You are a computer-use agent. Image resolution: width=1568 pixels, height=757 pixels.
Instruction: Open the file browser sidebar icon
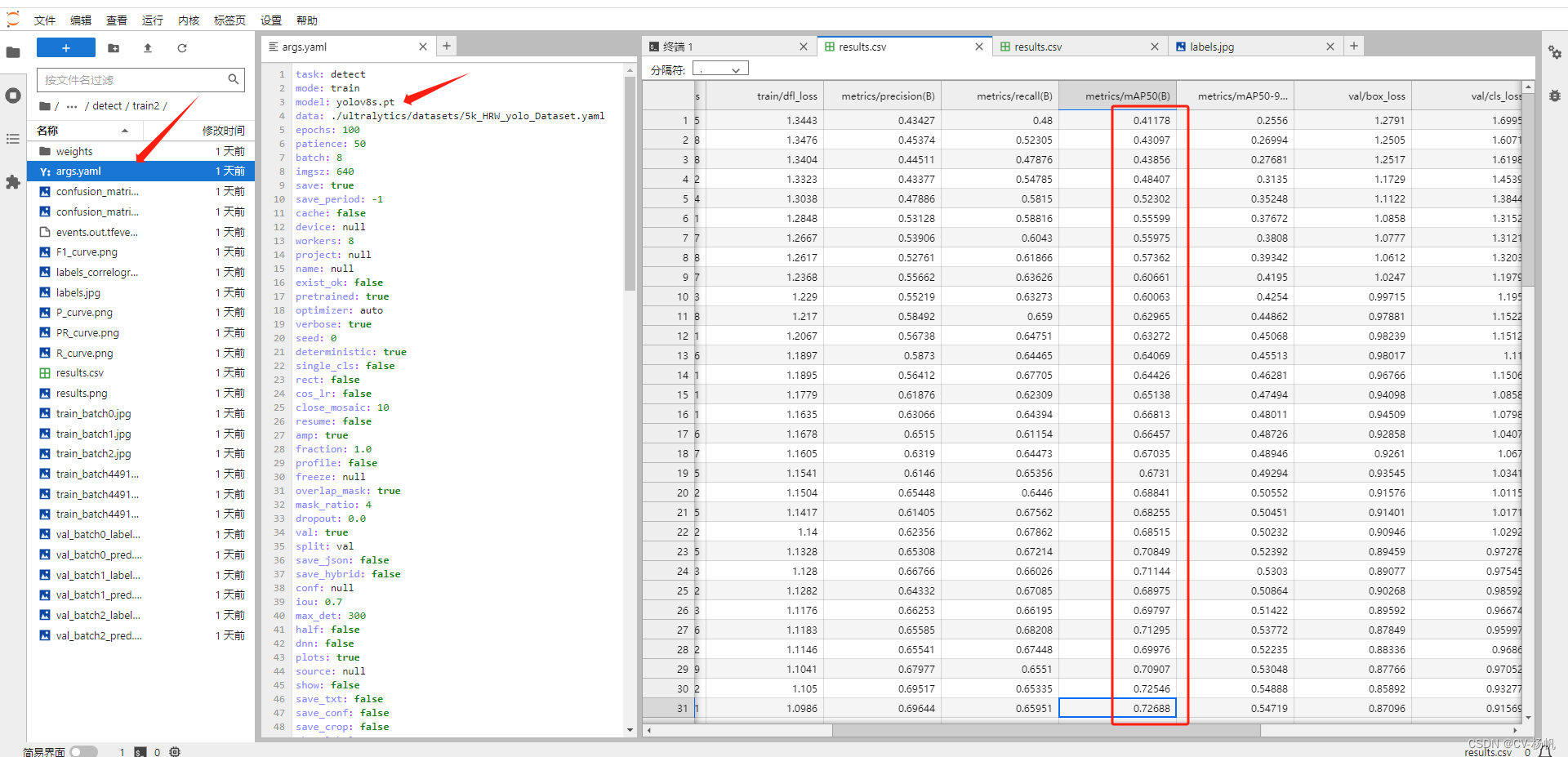tap(12, 52)
